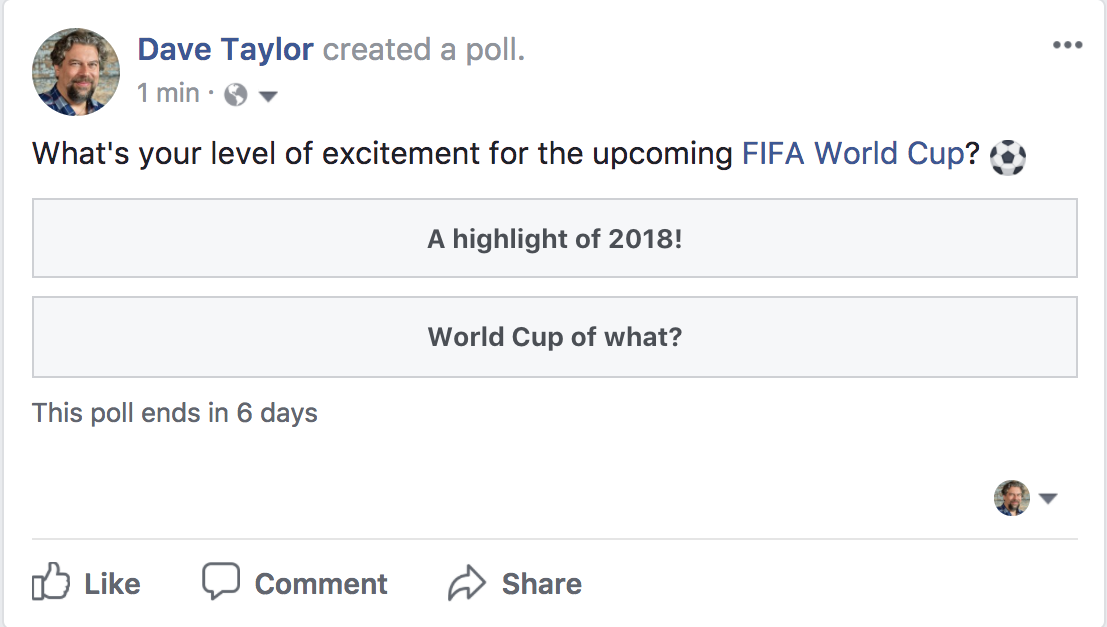The image size is (1107, 627).
Task: Open the post options ellipsis menu
Action: click(1068, 44)
